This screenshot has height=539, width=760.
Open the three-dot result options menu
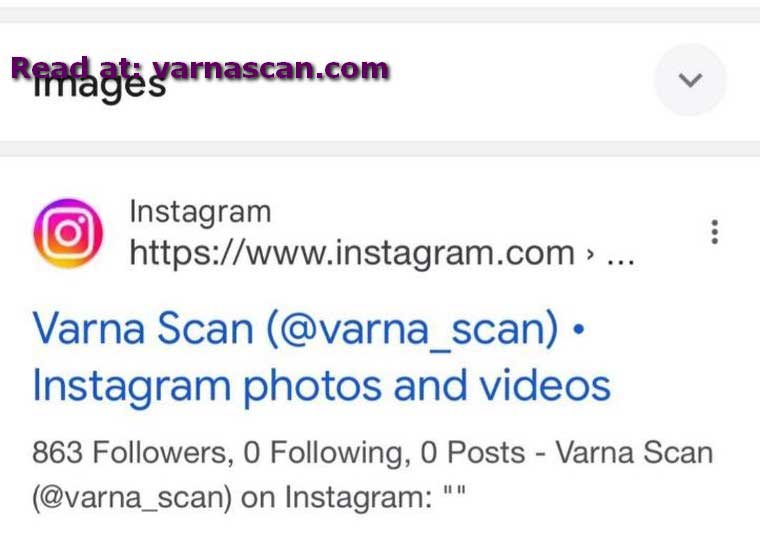tap(714, 232)
